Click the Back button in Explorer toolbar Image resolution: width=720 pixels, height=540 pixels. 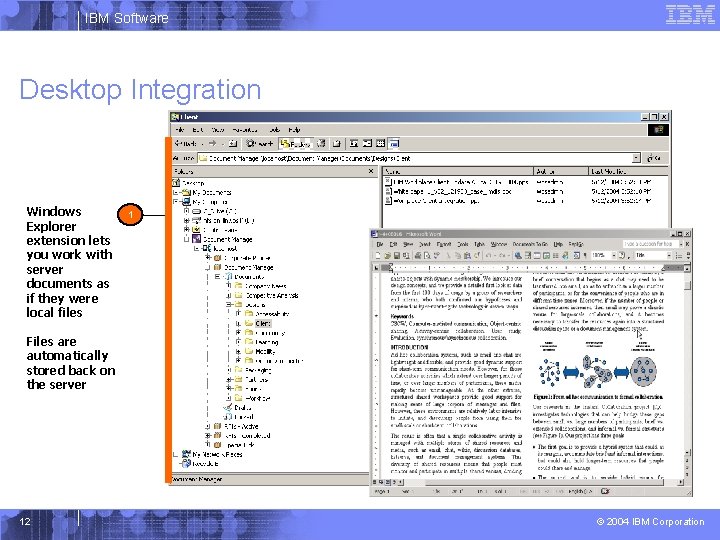pos(186,144)
